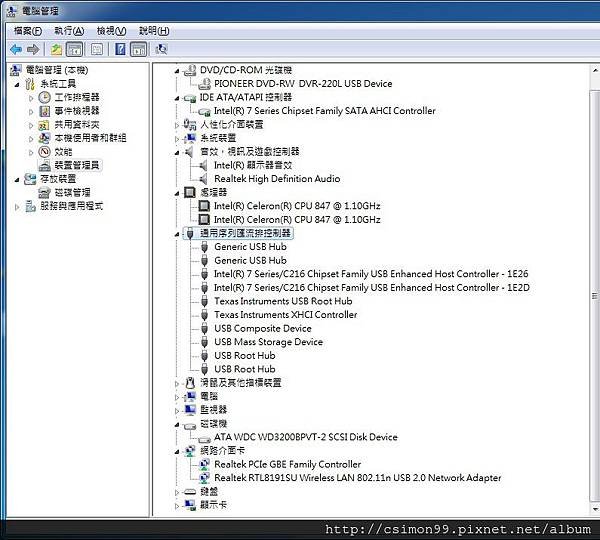Open the 執行(A) menu
Image resolution: width=600 pixels, height=540 pixels.
tap(69, 31)
